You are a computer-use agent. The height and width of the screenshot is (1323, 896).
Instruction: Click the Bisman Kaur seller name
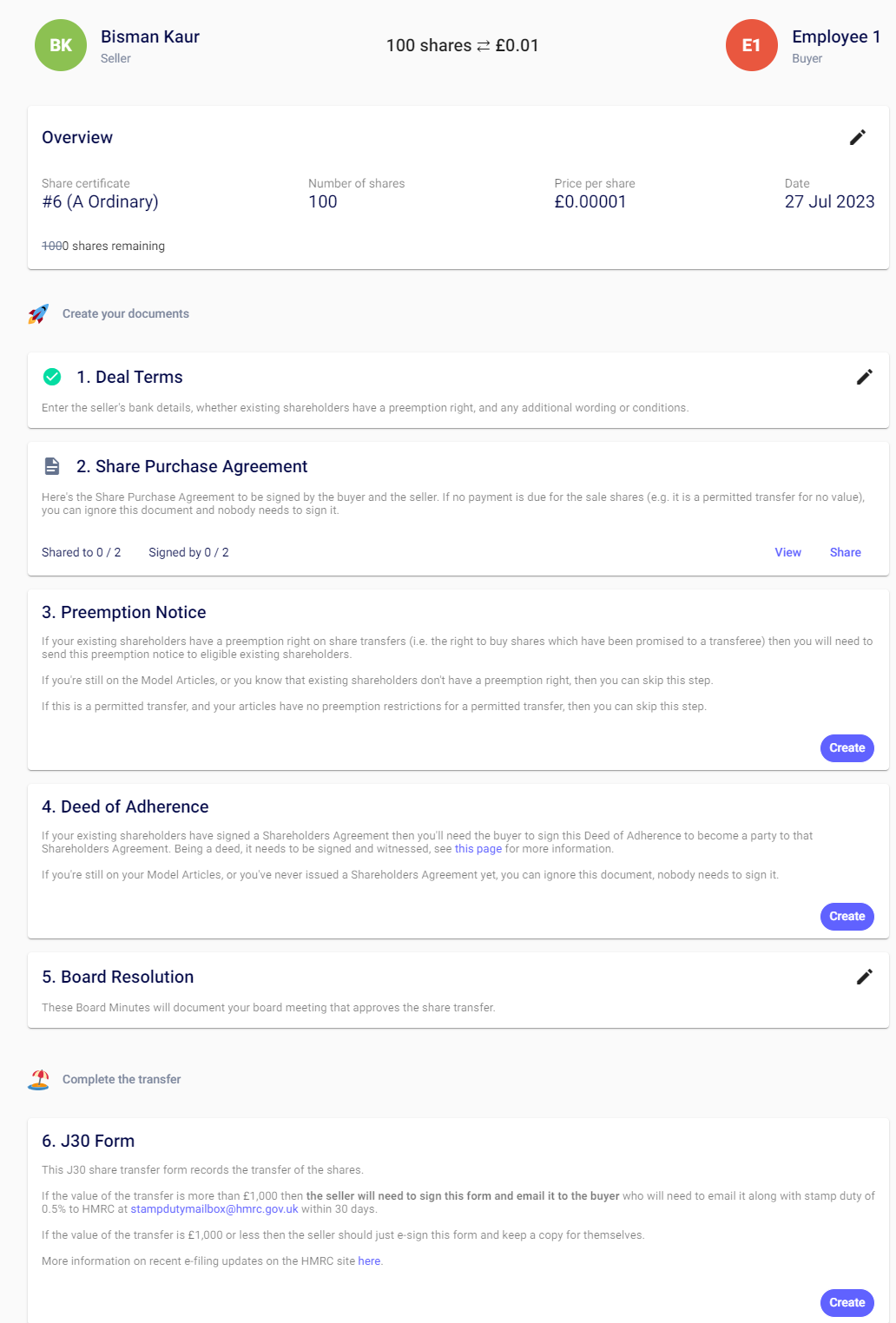[x=150, y=36]
